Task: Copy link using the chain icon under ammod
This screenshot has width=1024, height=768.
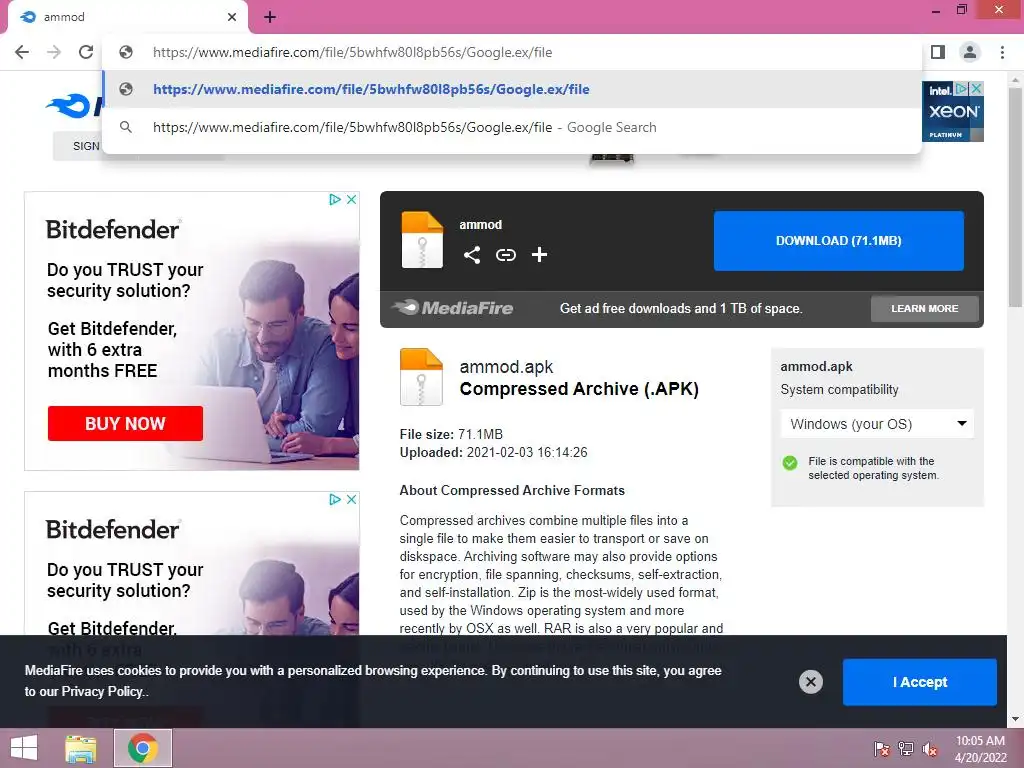Action: coord(505,255)
